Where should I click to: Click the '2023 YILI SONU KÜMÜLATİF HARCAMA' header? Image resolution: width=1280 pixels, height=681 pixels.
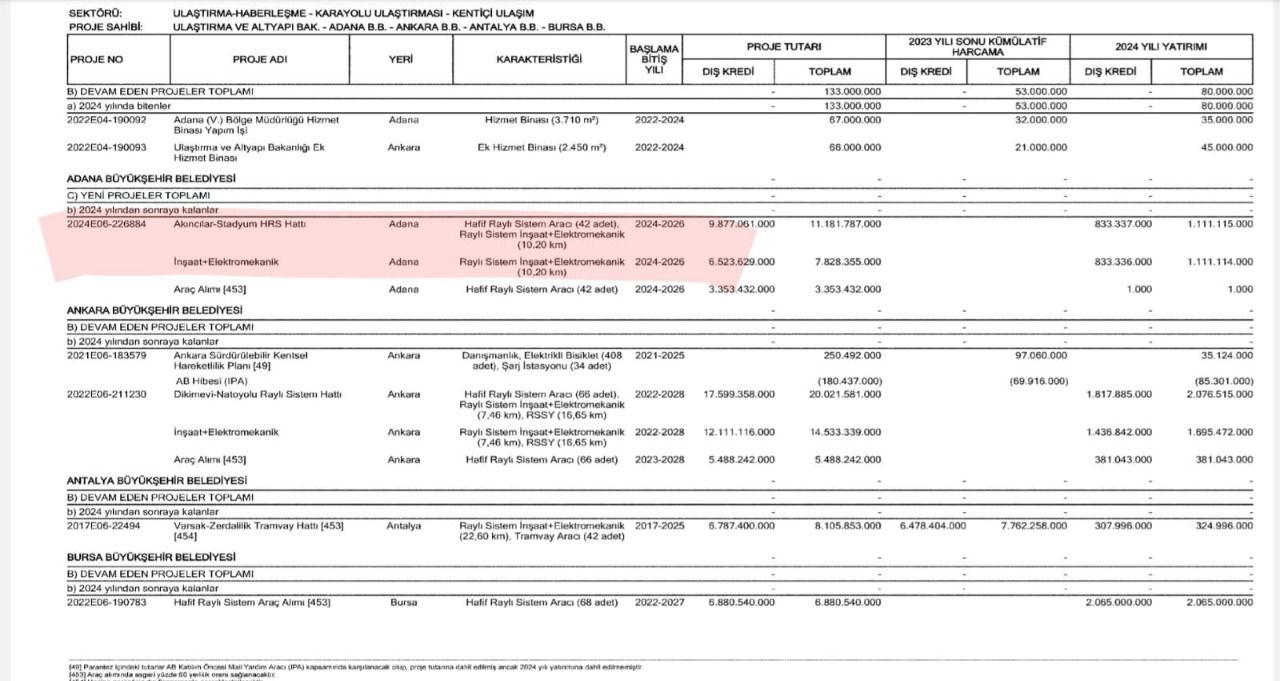tap(977, 47)
